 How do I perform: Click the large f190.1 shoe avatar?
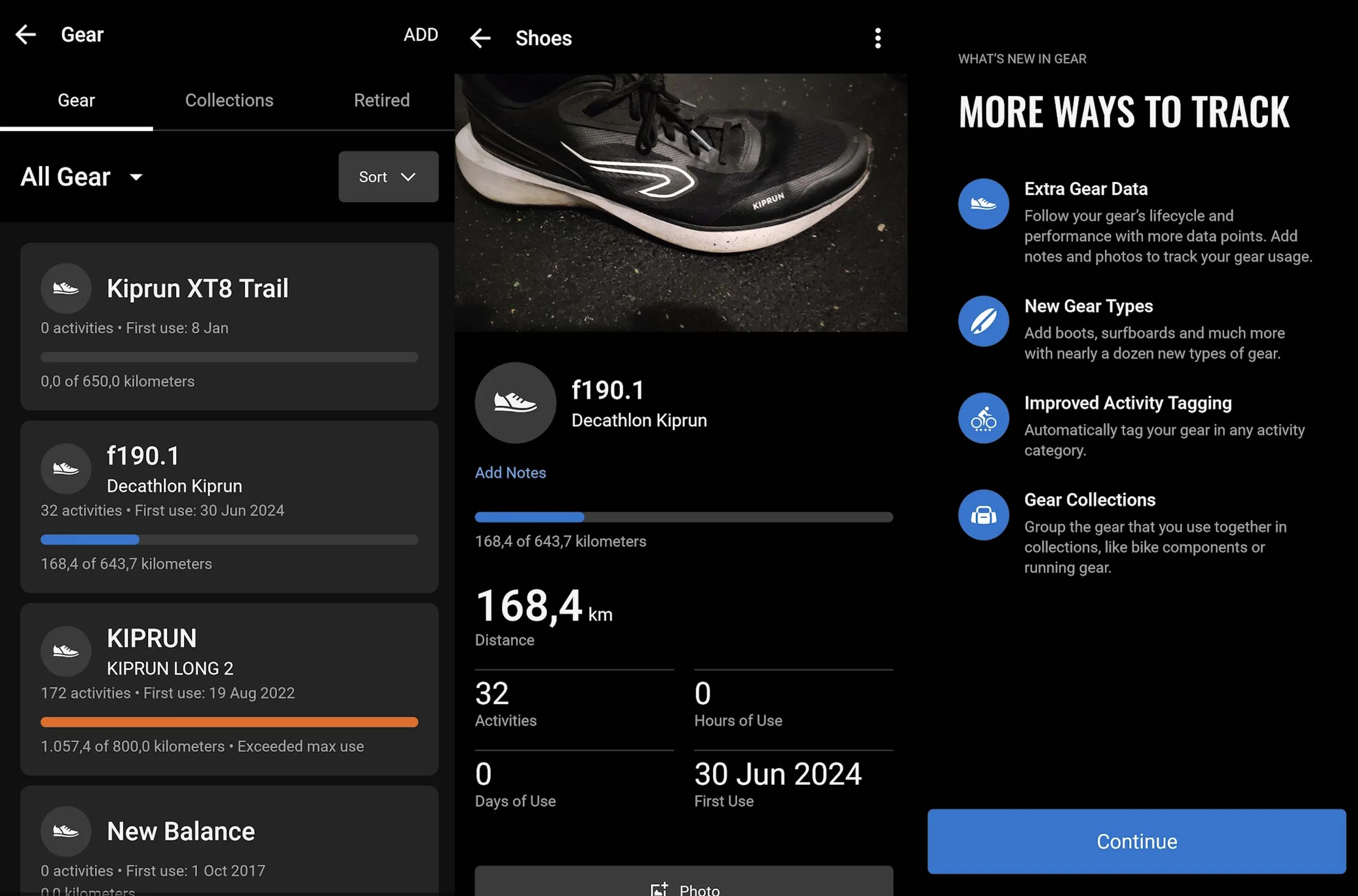(515, 403)
